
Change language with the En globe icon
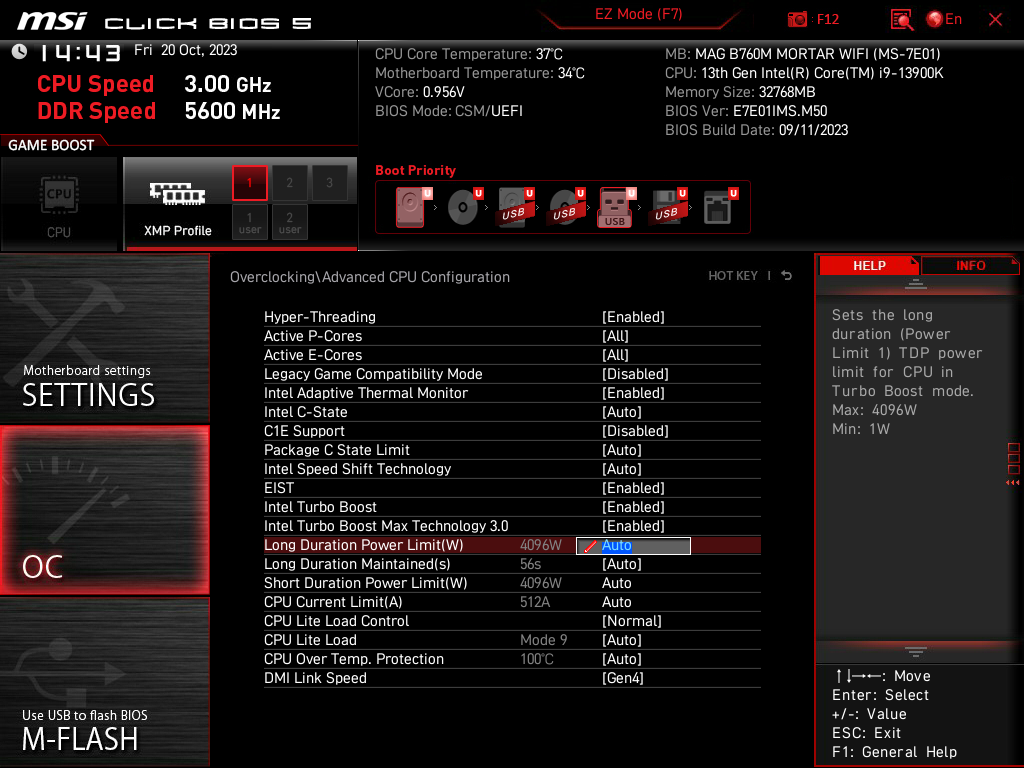(944, 20)
